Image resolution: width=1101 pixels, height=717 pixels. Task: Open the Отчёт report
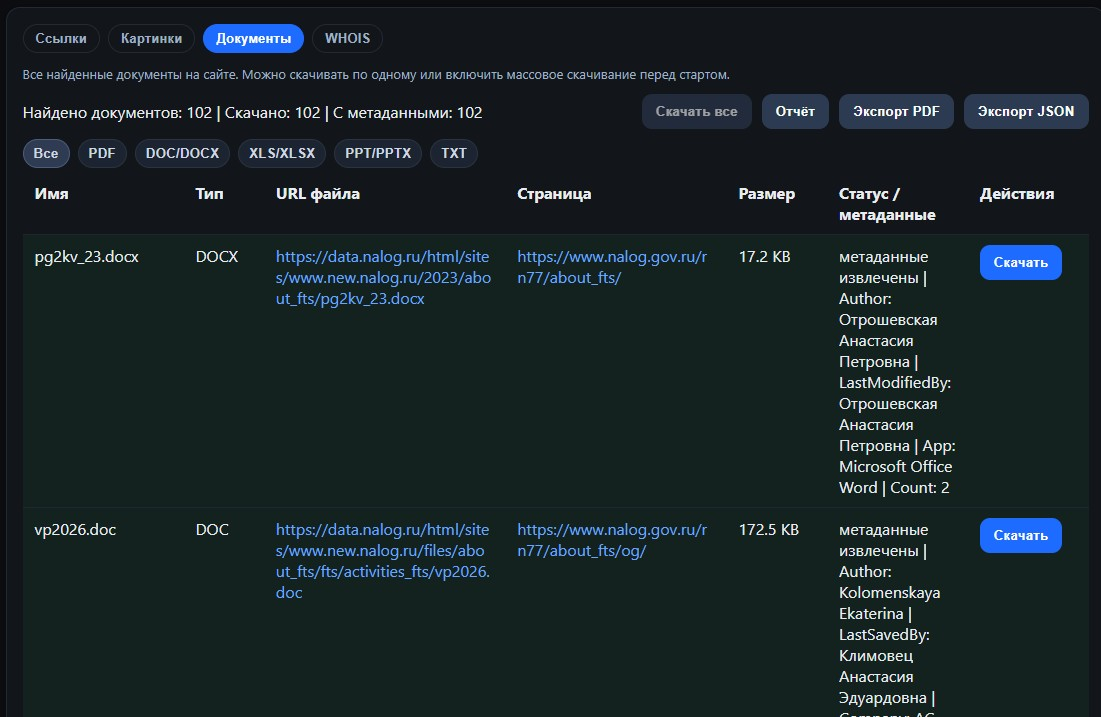795,111
